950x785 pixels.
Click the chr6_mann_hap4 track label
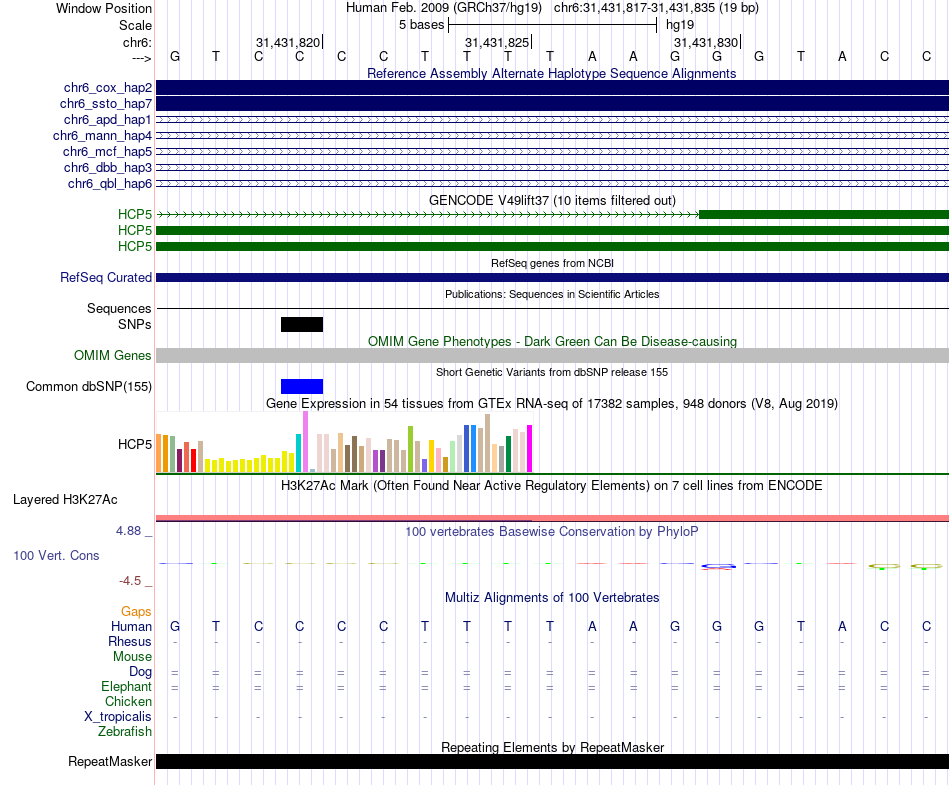coord(102,136)
